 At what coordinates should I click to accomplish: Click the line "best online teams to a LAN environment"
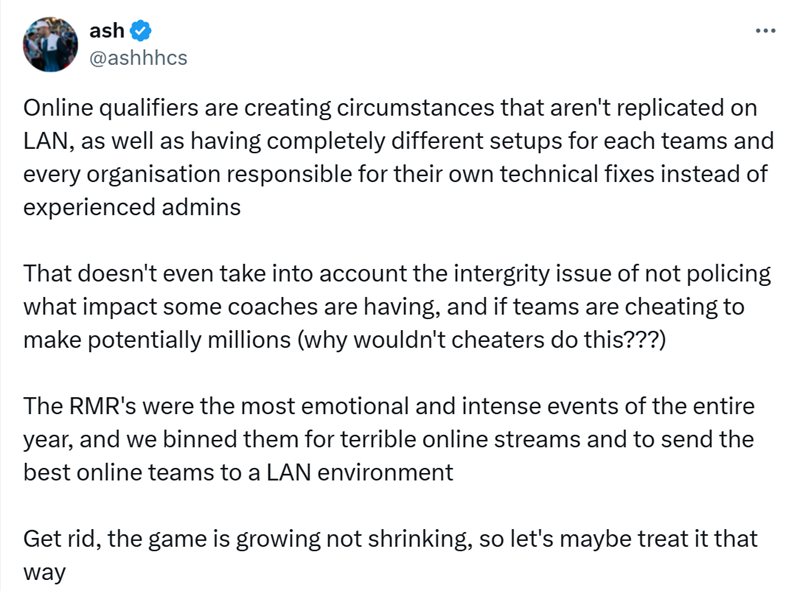click(x=238, y=473)
